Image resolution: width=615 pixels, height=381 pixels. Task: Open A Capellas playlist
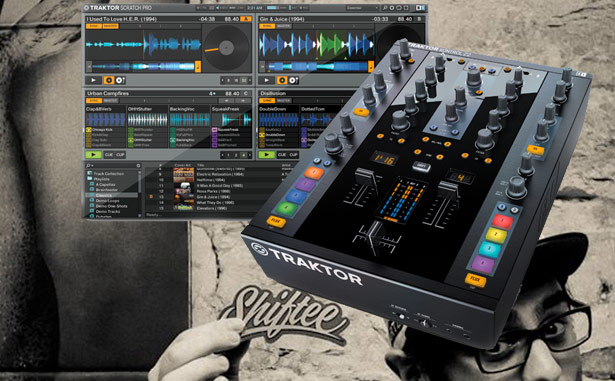click(x=102, y=184)
